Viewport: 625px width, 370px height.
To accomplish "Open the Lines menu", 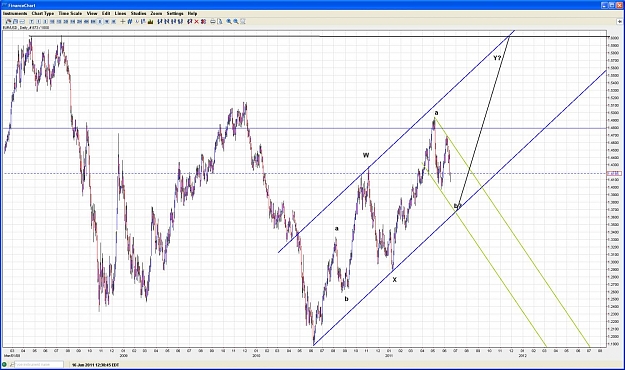I will pos(120,13).
